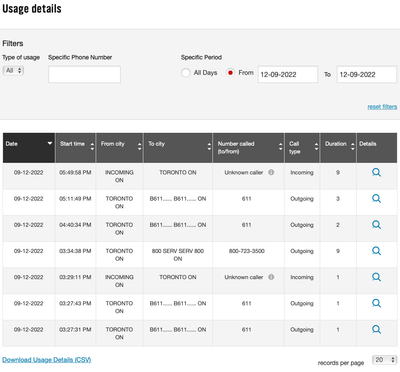The height and width of the screenshot is (372, 400).
Task: Open the Type of usage dropdown
Action: (x=13, y=71)
